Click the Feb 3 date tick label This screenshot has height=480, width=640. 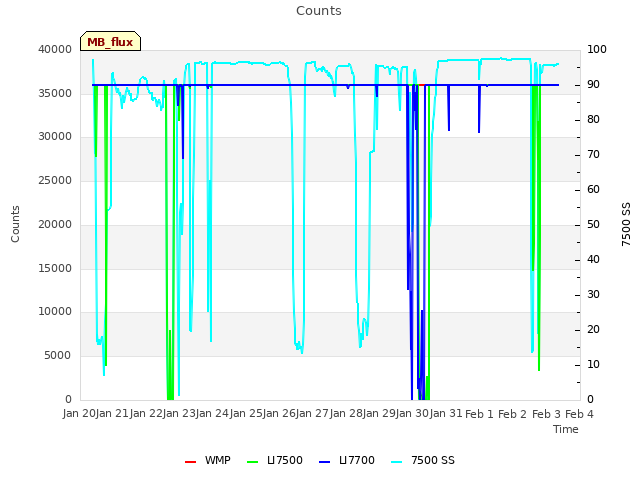coord(546,414)
